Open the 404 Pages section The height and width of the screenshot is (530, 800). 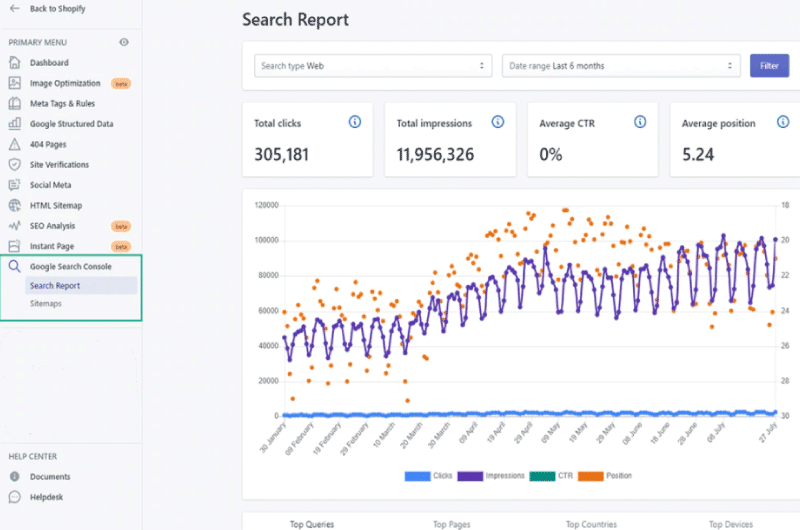pyautogui.click(x=48, y=144)
